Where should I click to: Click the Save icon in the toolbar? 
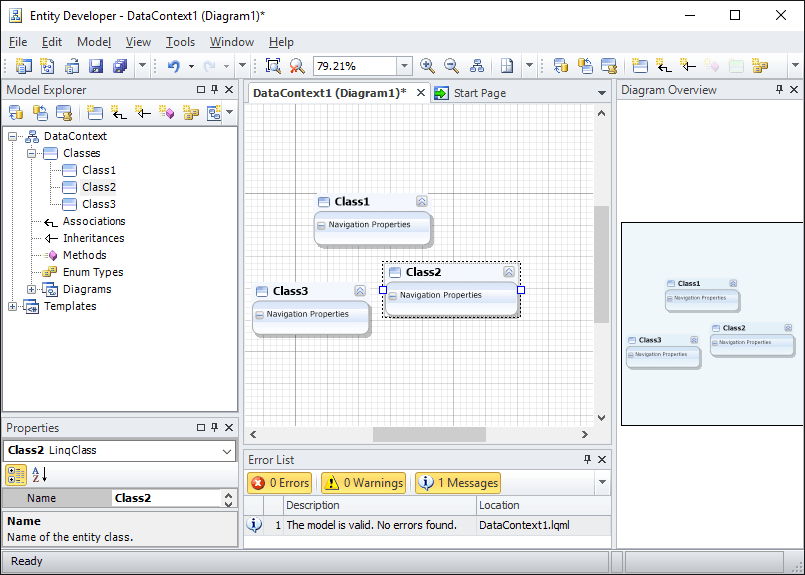coord(97,66)
